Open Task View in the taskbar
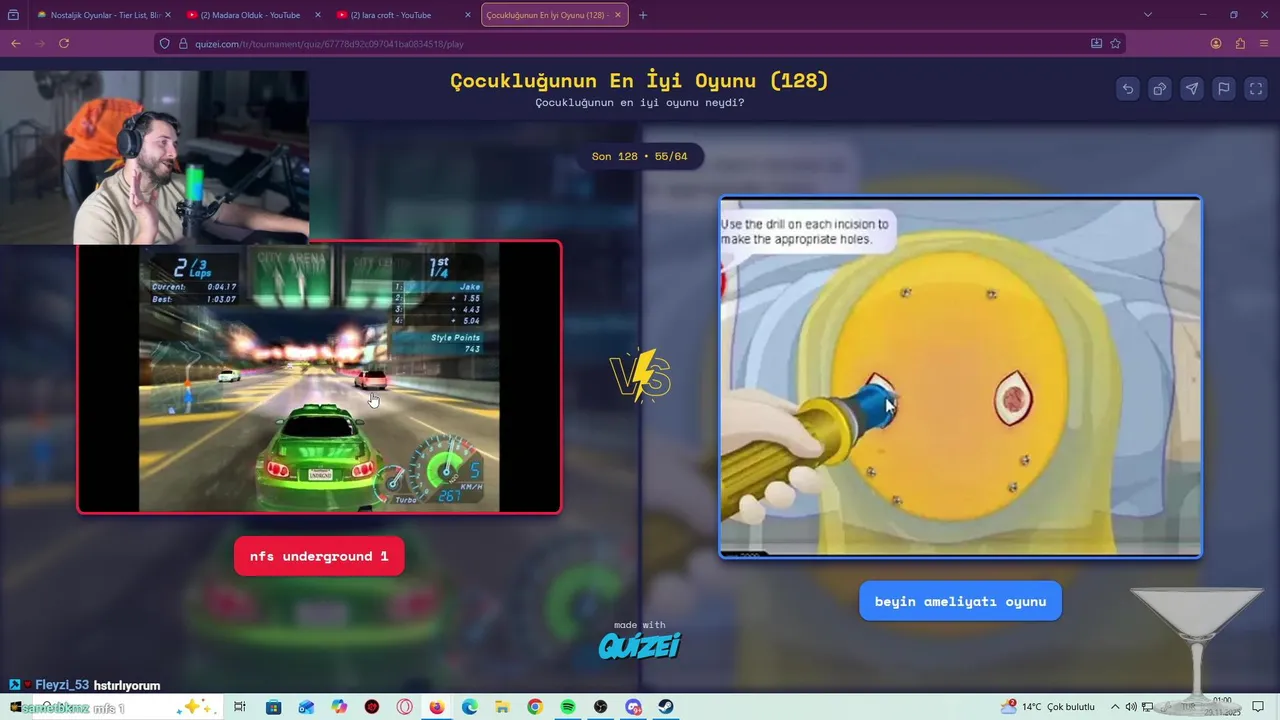This screenshot has width=1280, height=720. pyautogui.click(x=240, y=707)
